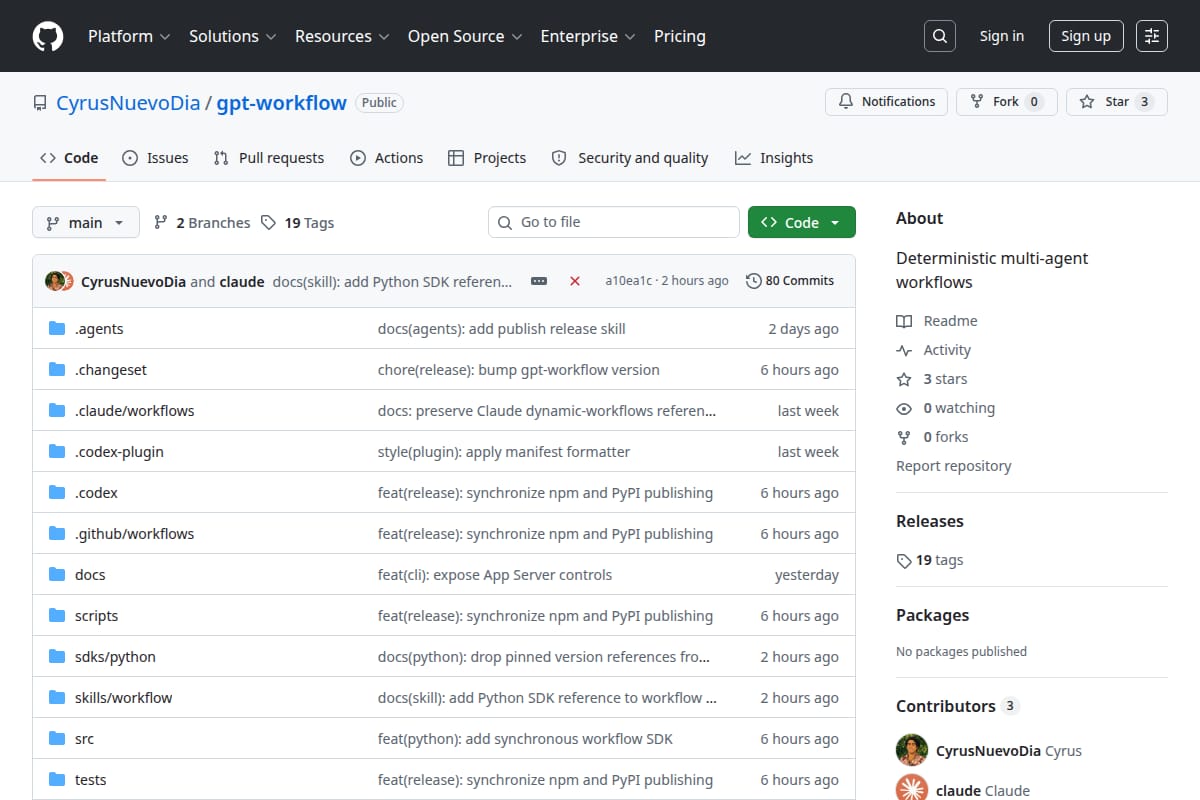Open the 19 tags link under Releases

[x=930, y=560]
